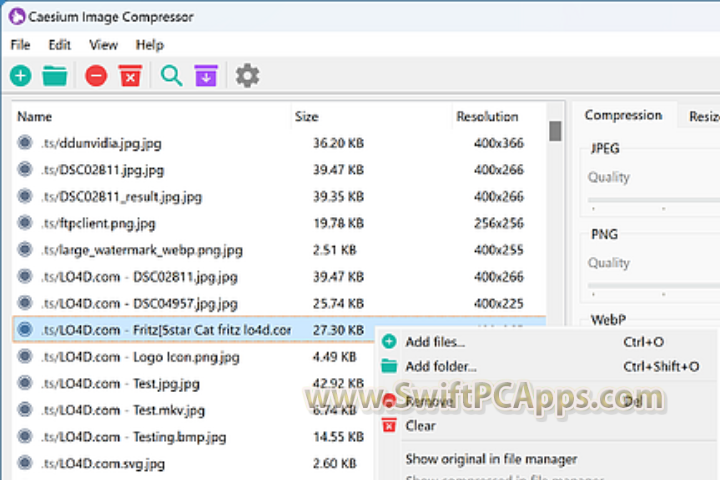Image resolution: width=720 pixels, height=480 pixels.
Task: Click resolution value 400x225
Action: click(x=499, y=303)
